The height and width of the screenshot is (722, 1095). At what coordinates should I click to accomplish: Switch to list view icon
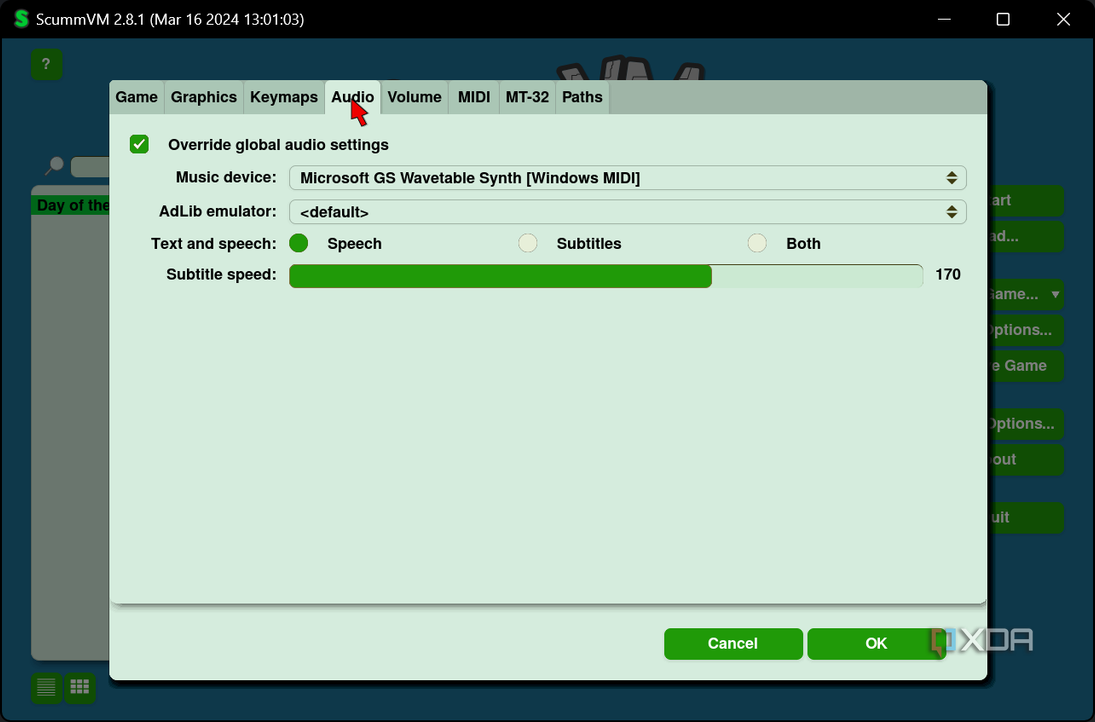click(x=46, y=687)
